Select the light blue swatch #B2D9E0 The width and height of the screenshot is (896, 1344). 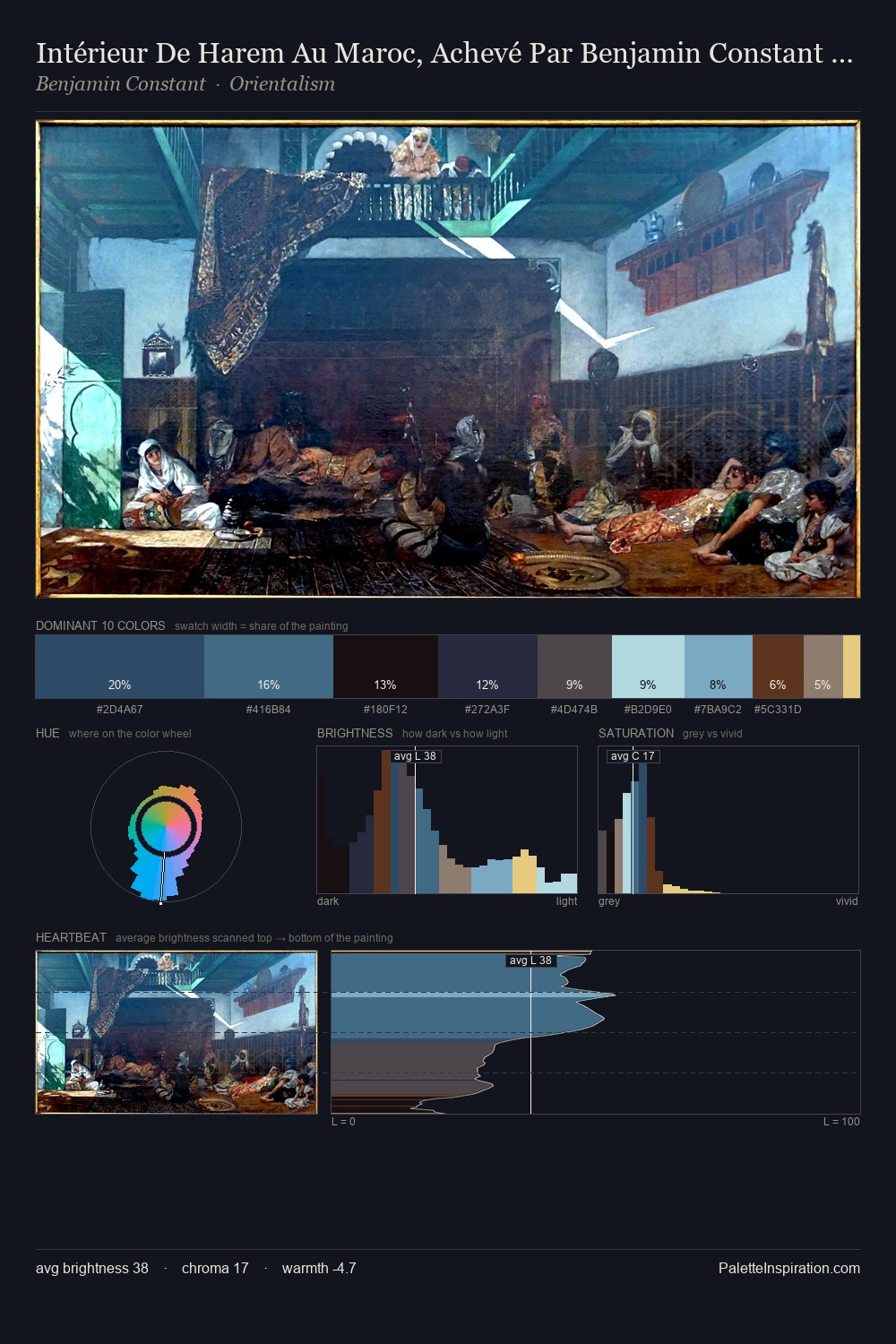tap(648, 667)
